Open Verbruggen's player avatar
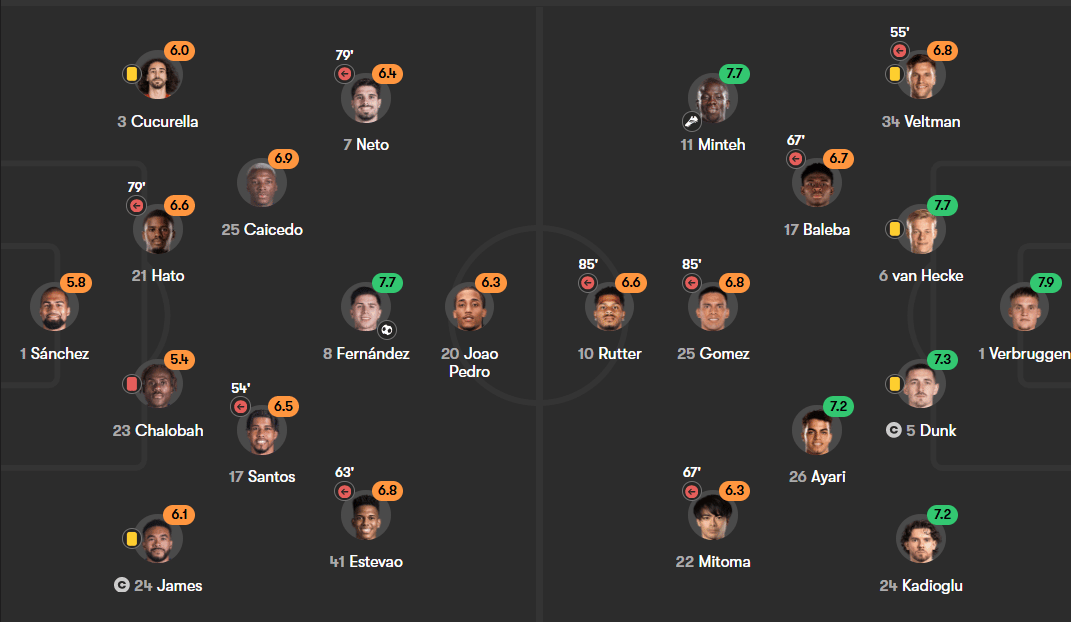Viewport: 1071px width, 622px height. (1025, 307)
